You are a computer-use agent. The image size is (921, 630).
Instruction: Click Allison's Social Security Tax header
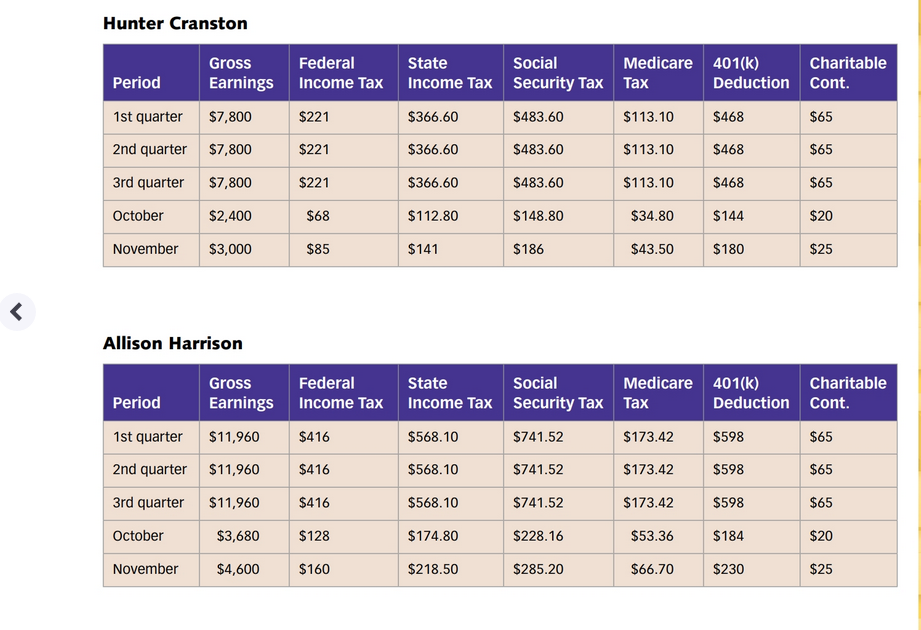559,393
